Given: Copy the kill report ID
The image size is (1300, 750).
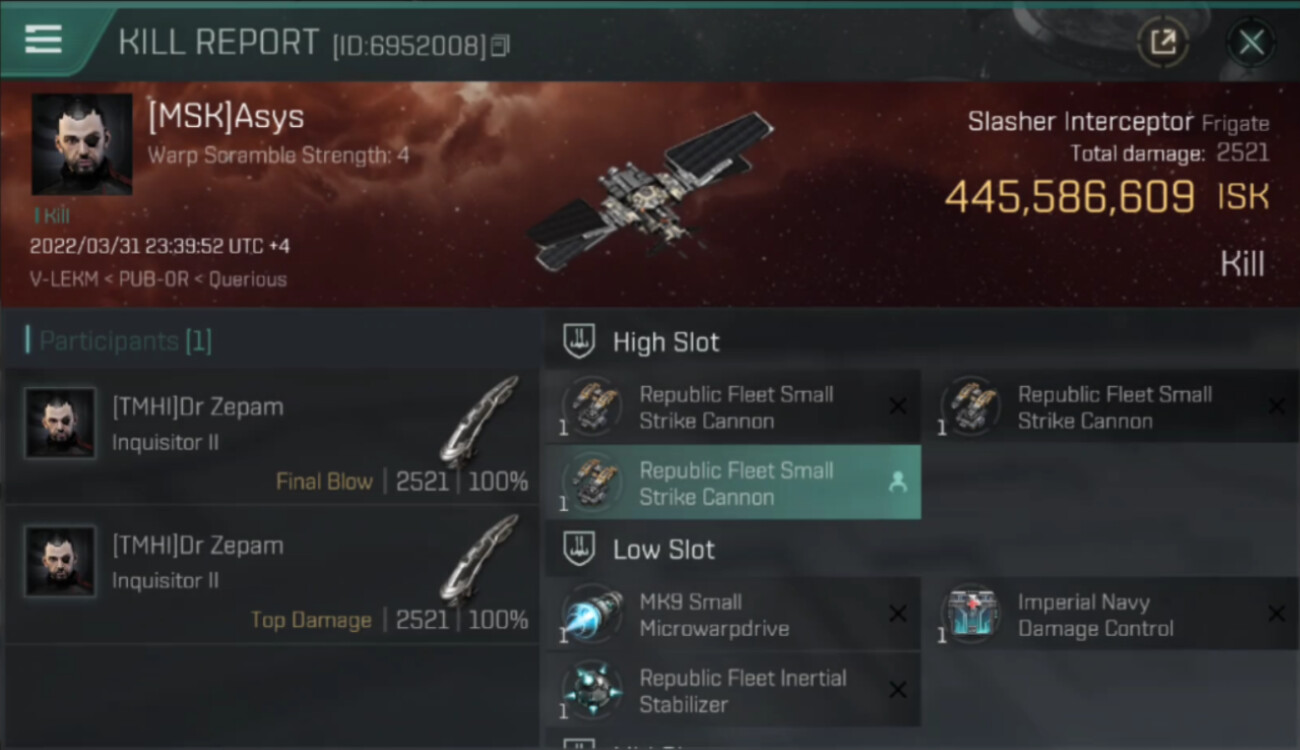Looking at the screenshot, I should (x=501, y=45).
